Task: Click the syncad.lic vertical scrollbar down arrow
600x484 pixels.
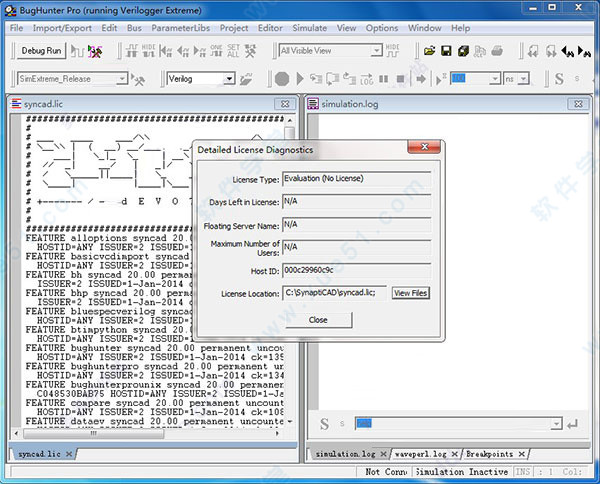Action: [x=290, y=421]
